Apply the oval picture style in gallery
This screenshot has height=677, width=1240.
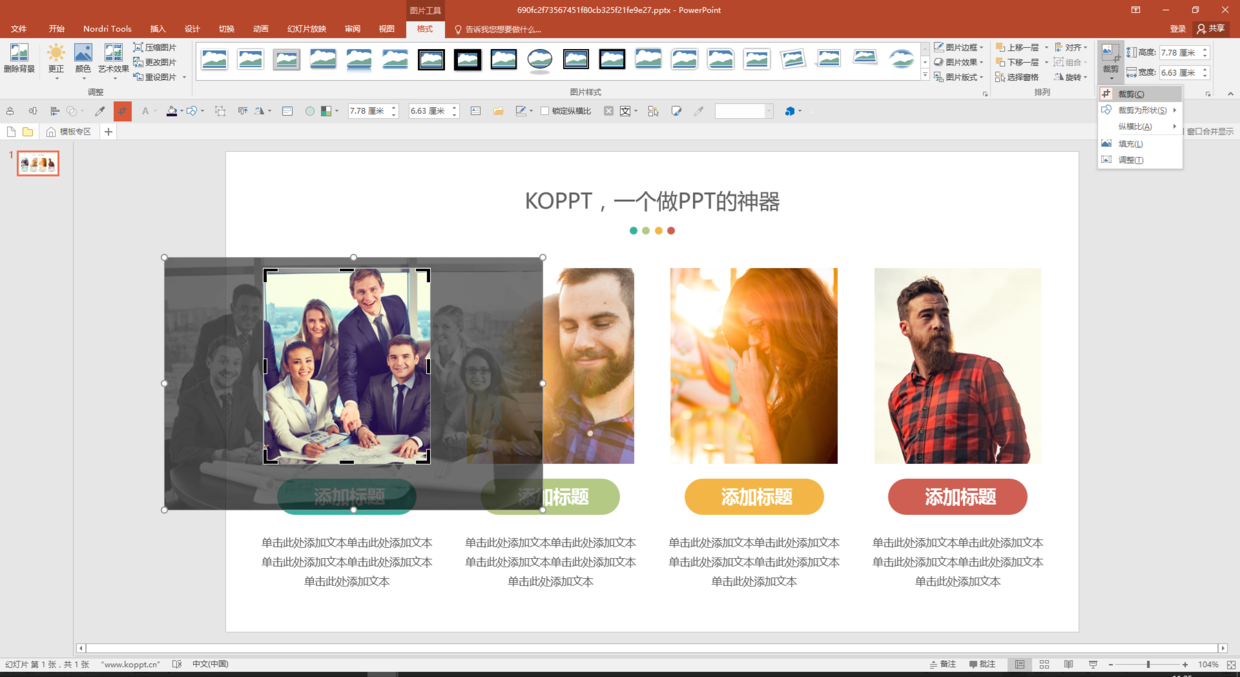[540, 59]
